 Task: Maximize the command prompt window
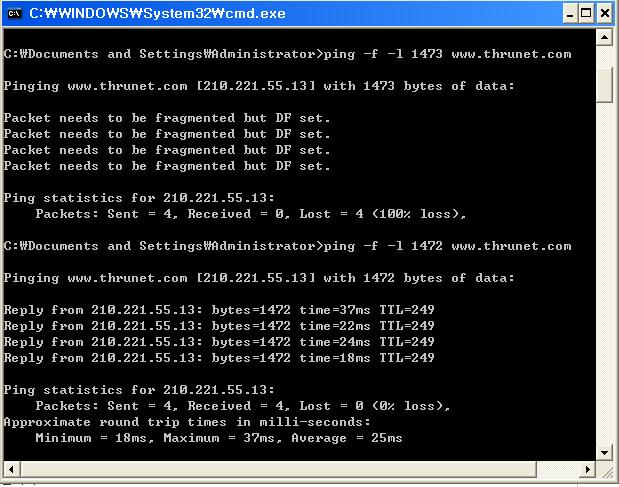tap(587, 14)
